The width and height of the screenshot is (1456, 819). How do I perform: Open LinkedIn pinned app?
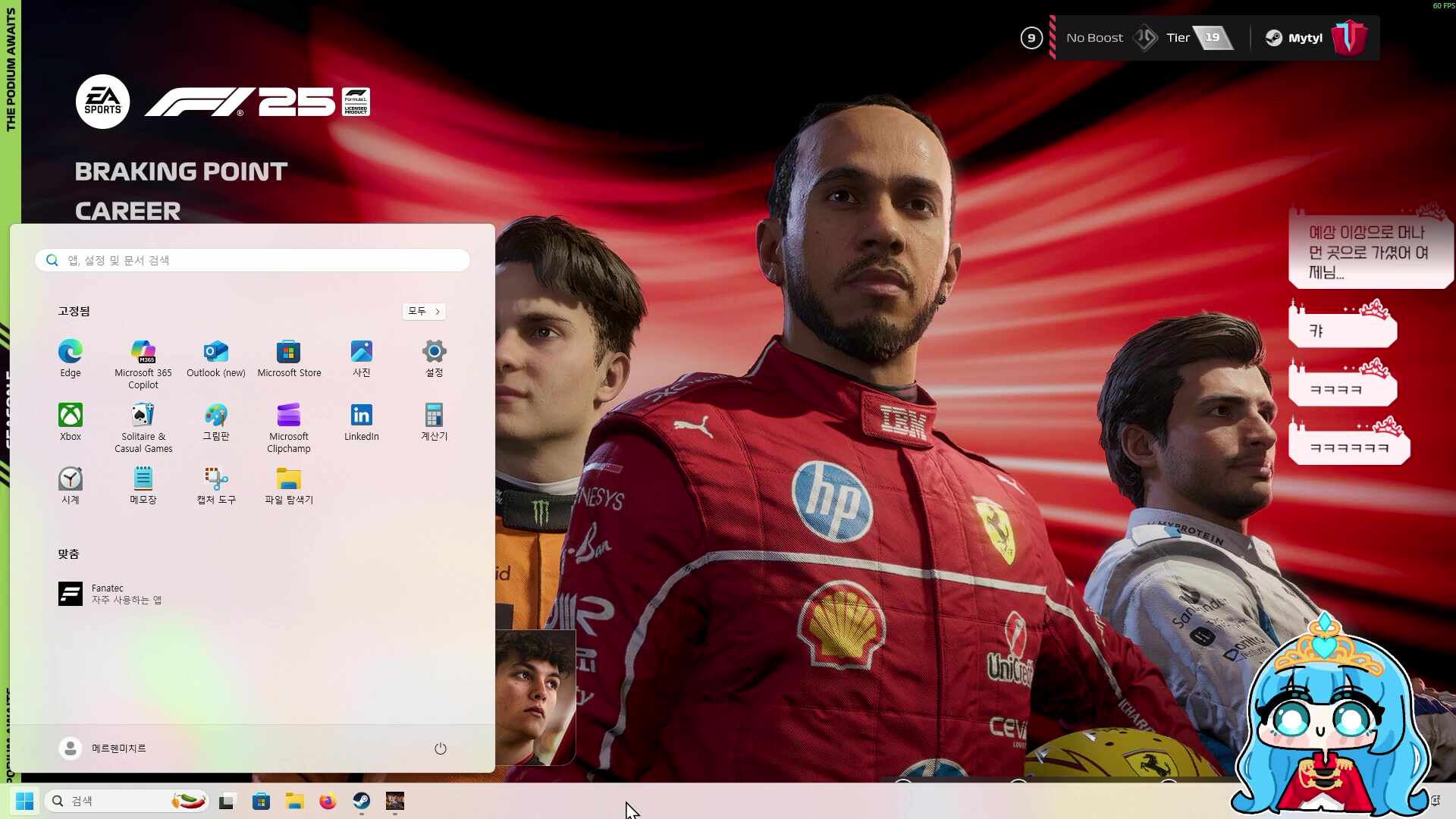click(362, 422)
